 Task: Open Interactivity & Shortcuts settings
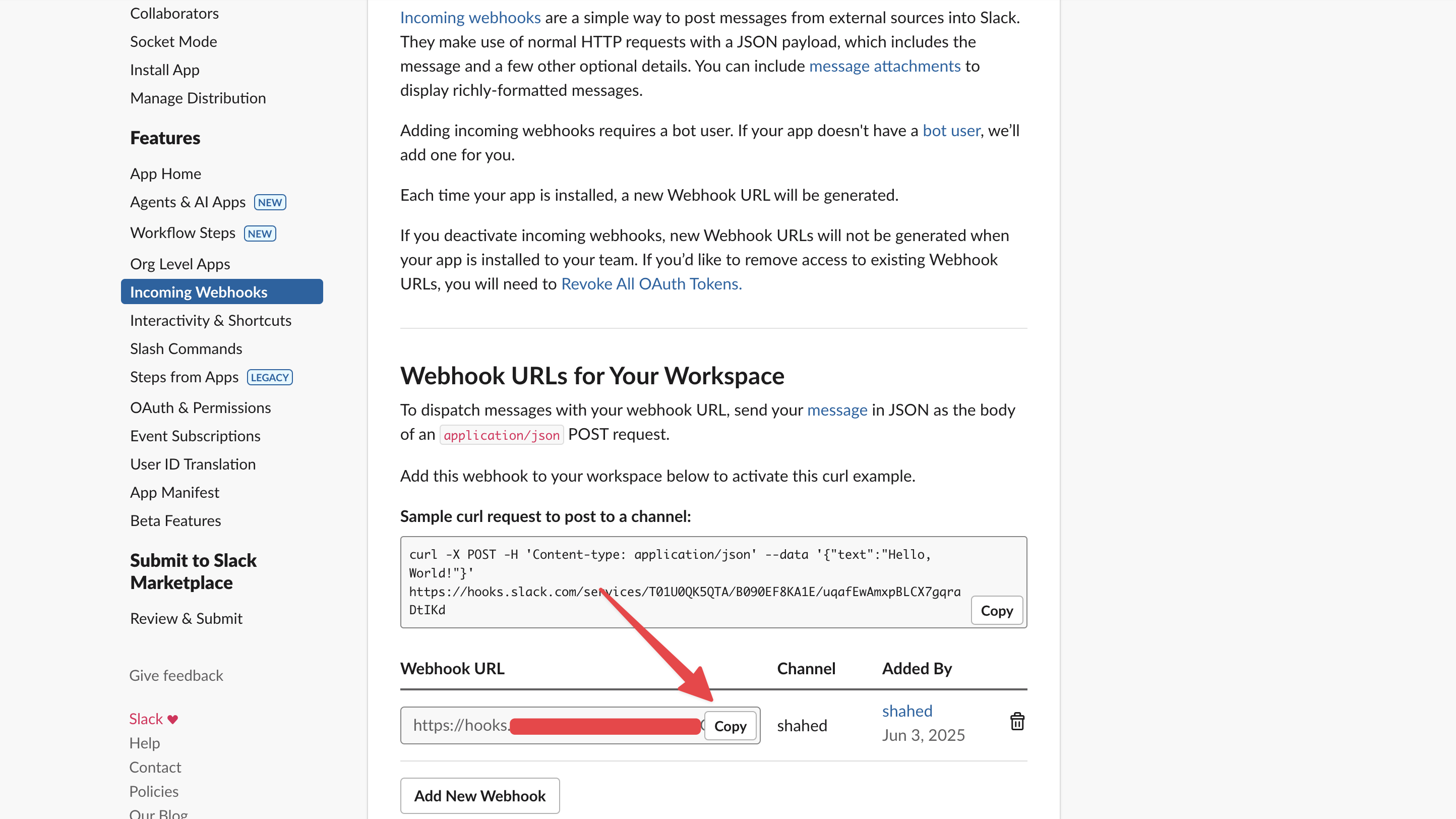click(x=210, y=320)
